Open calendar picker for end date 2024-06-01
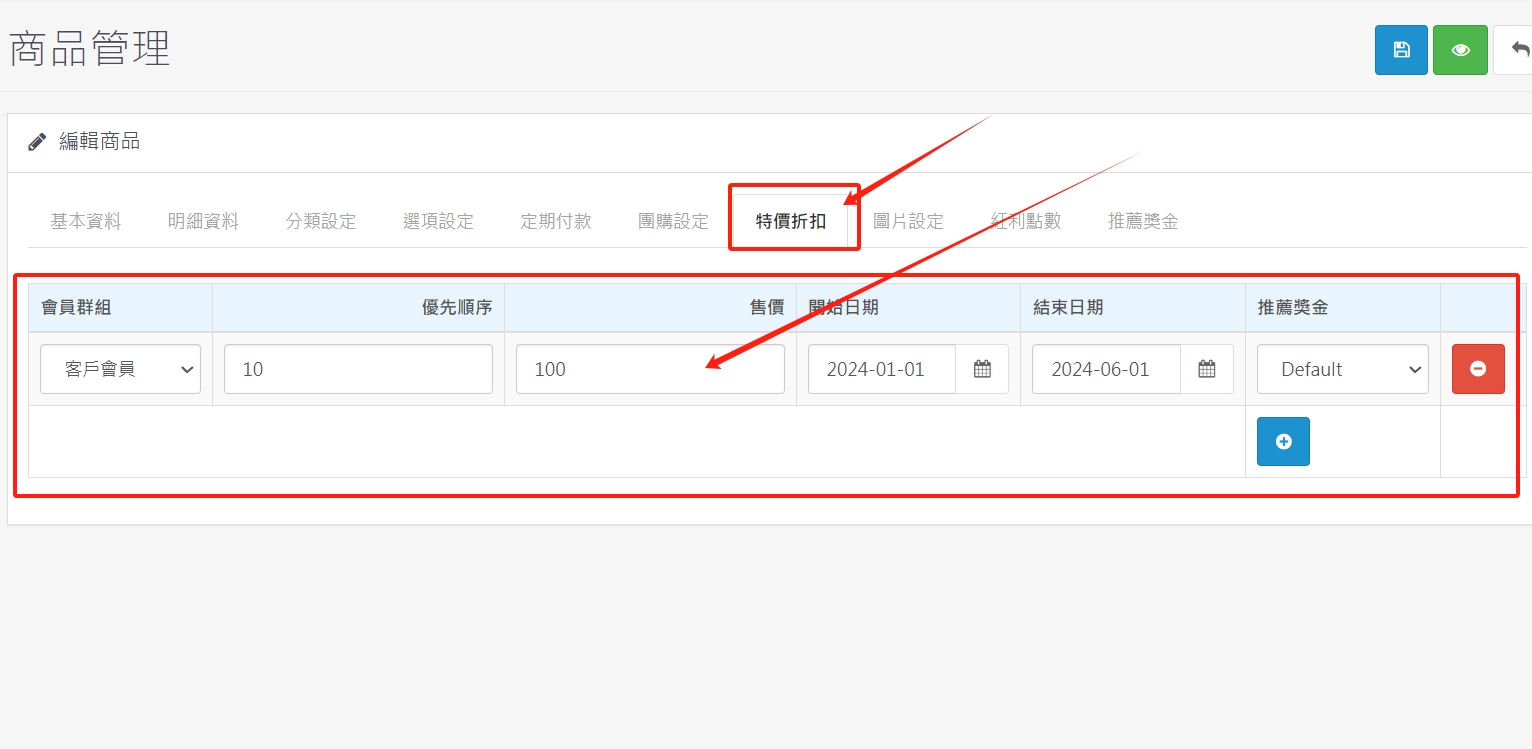 coord(1207,369)
